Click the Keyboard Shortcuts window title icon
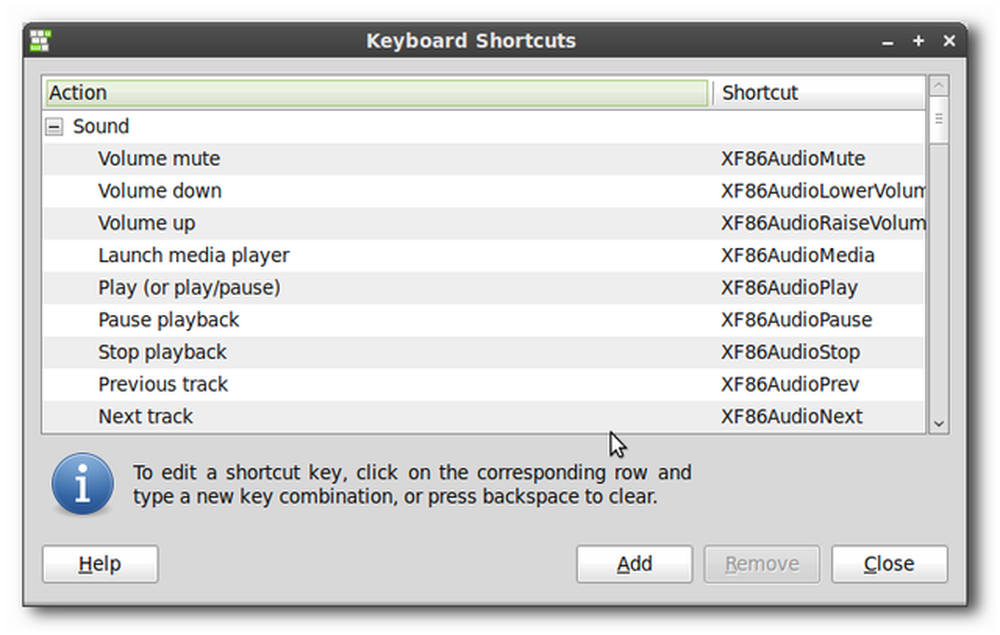The width and height of the screenshot is (1000, 635). point(40,40)
